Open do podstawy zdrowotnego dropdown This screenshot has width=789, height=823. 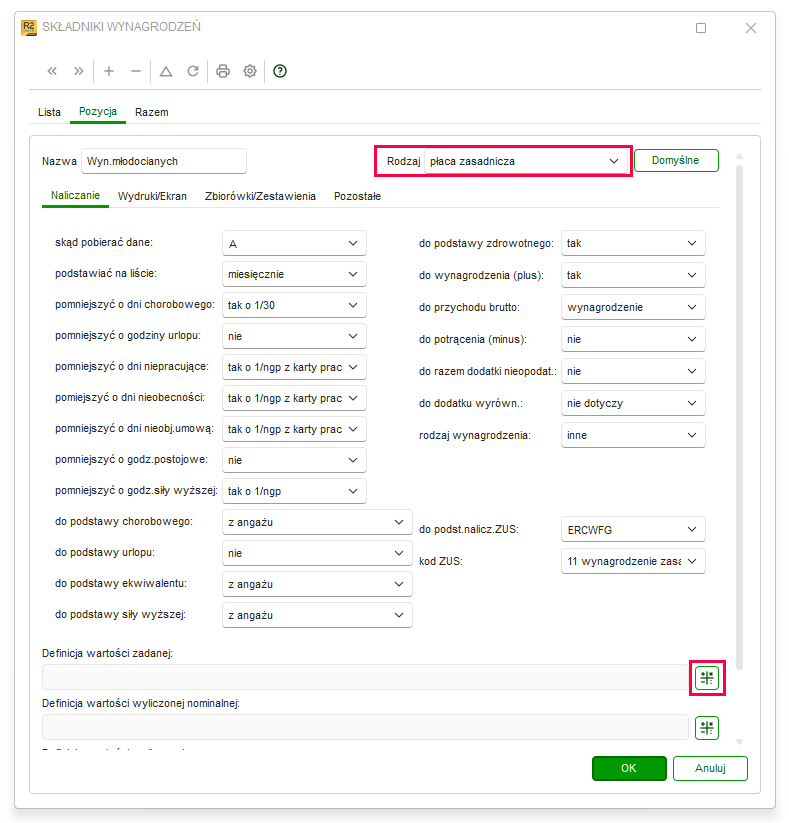click(633, 243)
